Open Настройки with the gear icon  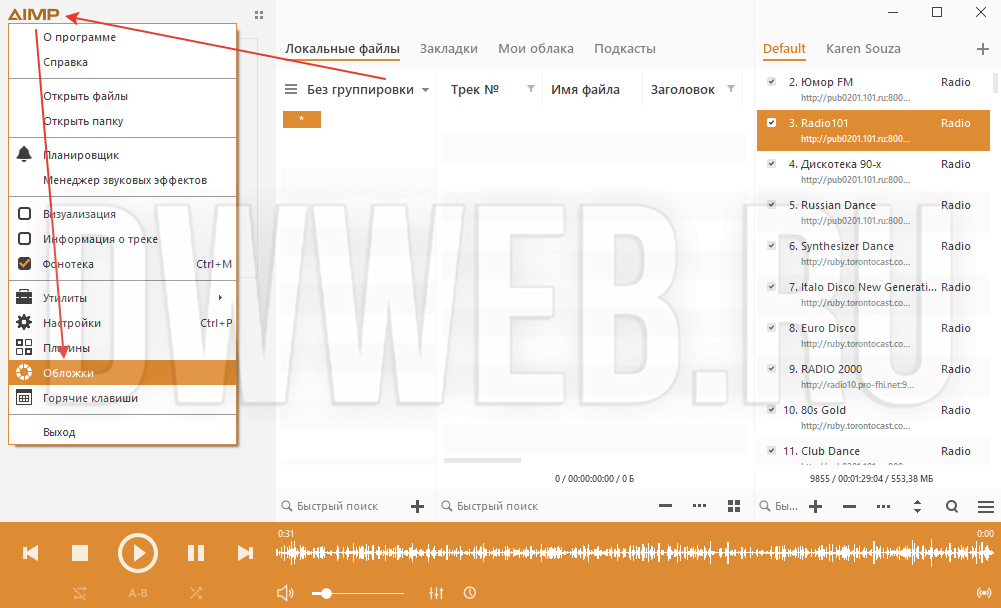point(123,323)
